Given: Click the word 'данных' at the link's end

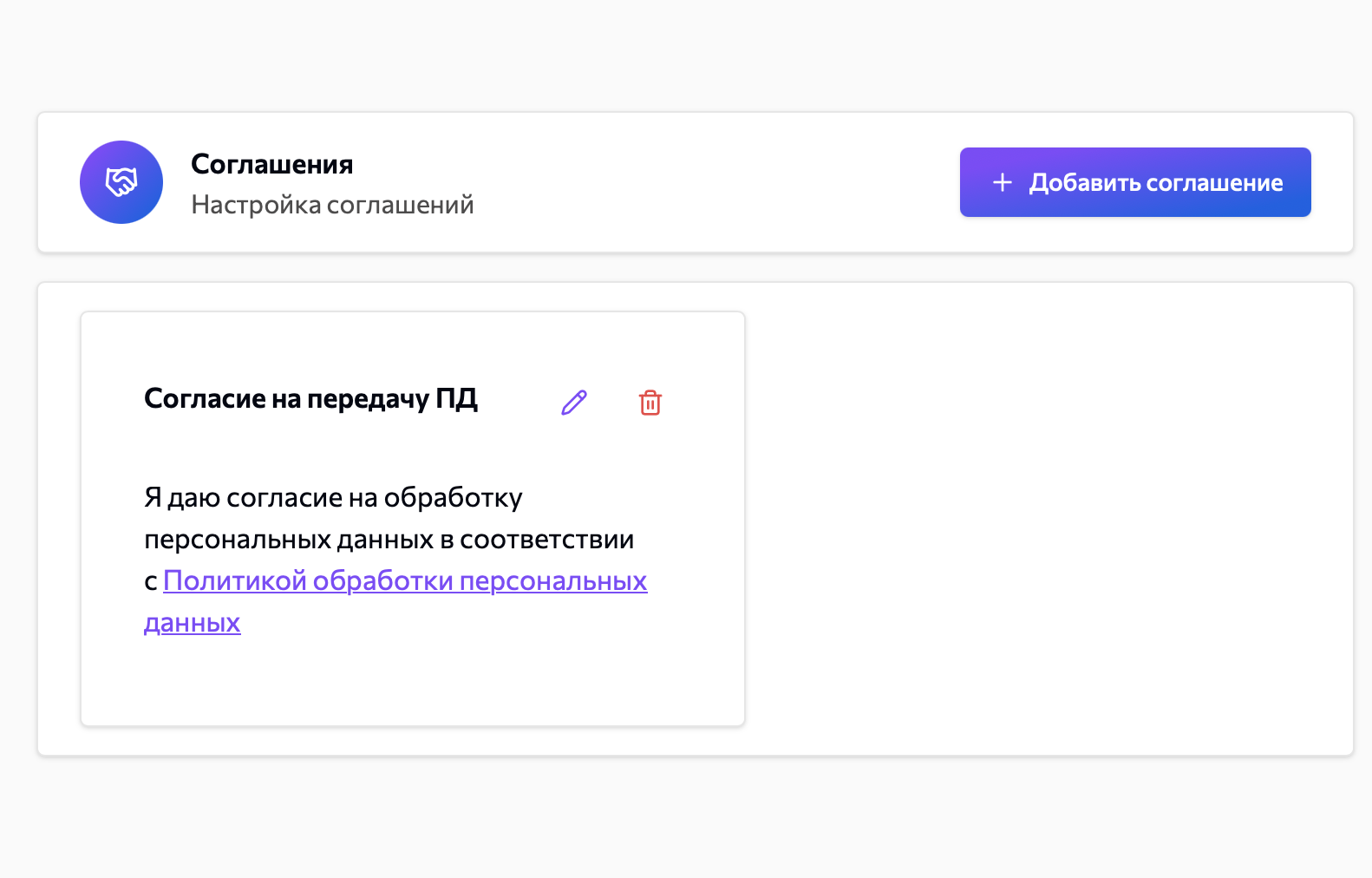Looking at the screenshot, I should 192,622.
